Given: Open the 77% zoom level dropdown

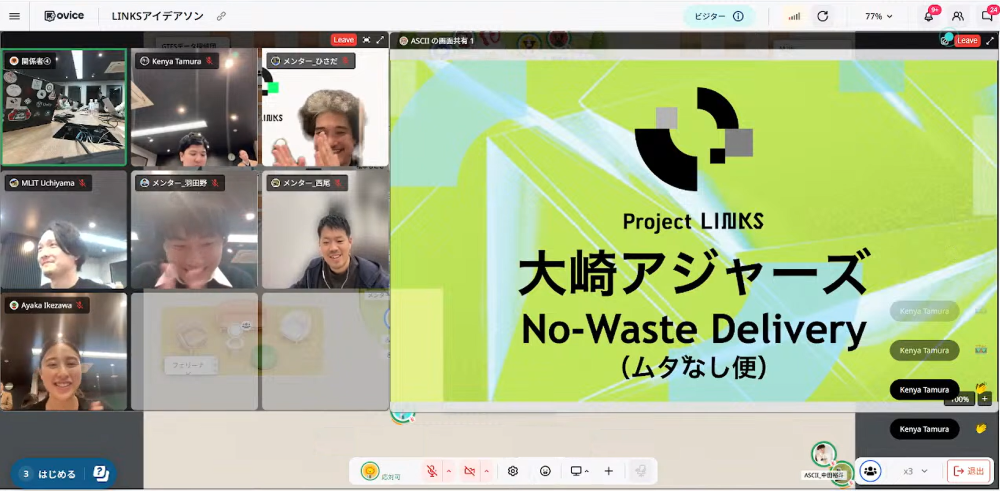Looking at the screenshot, I should point(878,17).
